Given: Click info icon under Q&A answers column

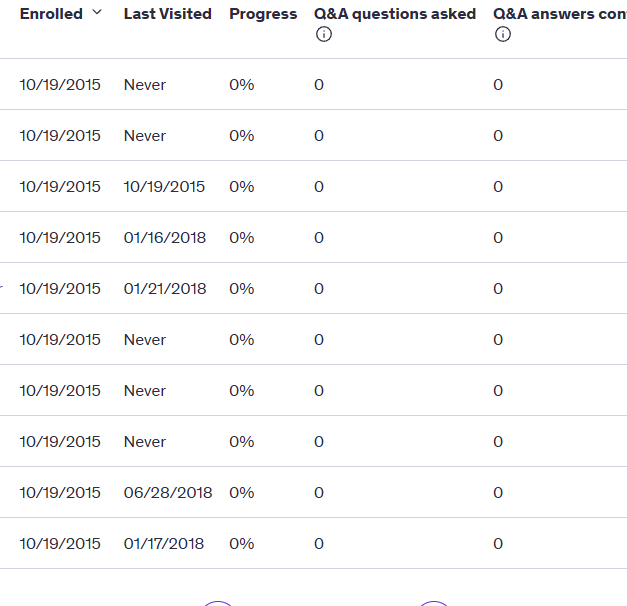Looking at the screenshot, I should (503, 34).
